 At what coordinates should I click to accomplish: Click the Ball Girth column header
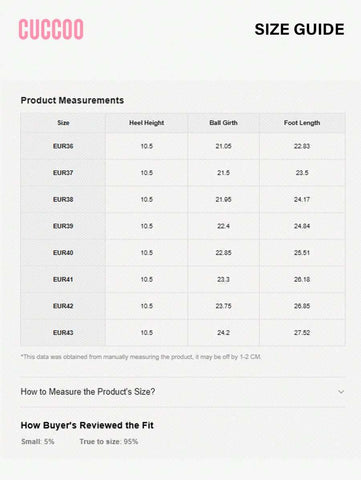tap(223, 123)
